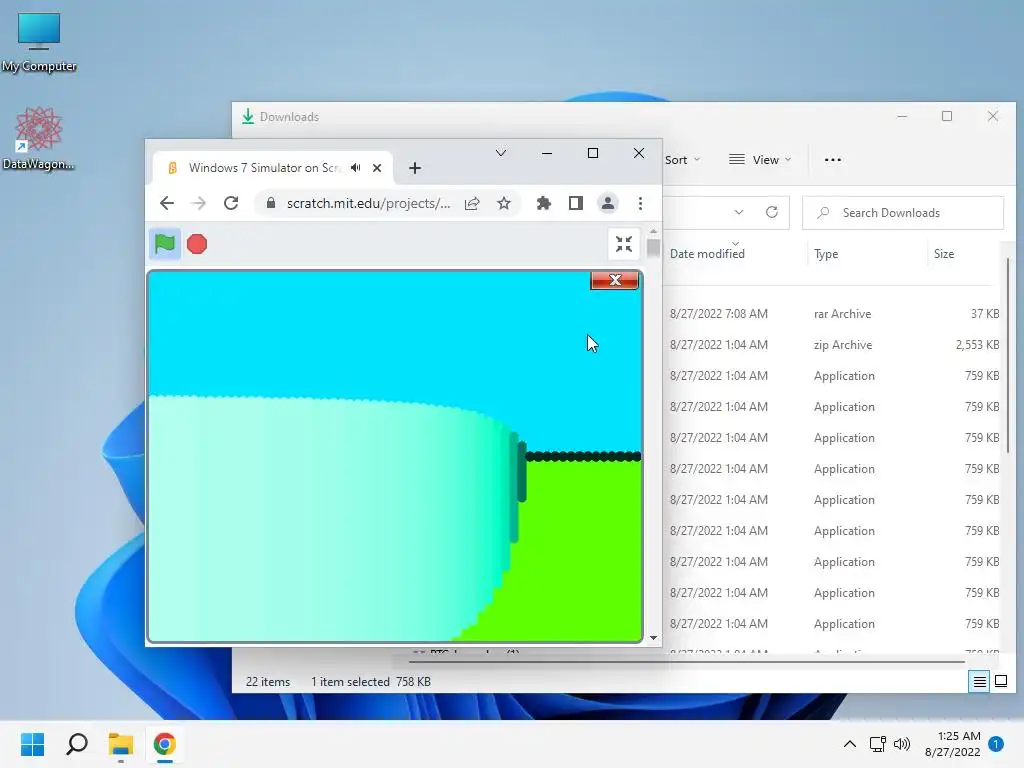
Task: Share this page via share icon
Action: tap(472, 203)
